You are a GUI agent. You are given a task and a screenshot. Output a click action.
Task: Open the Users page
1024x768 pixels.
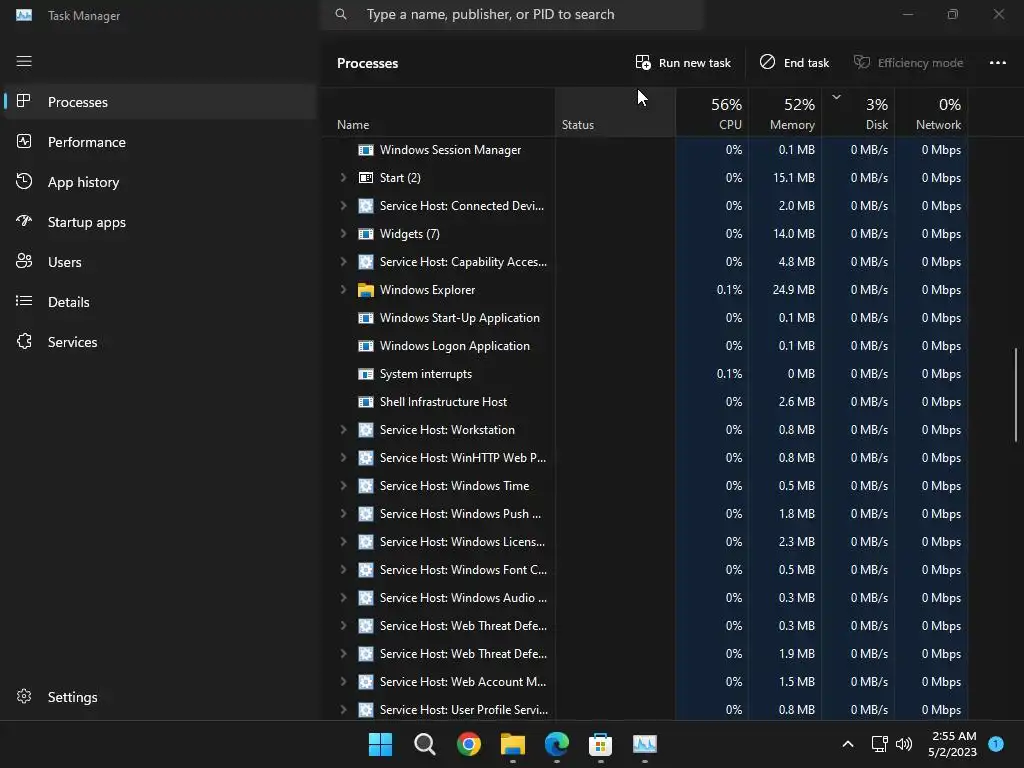point(159,262)
